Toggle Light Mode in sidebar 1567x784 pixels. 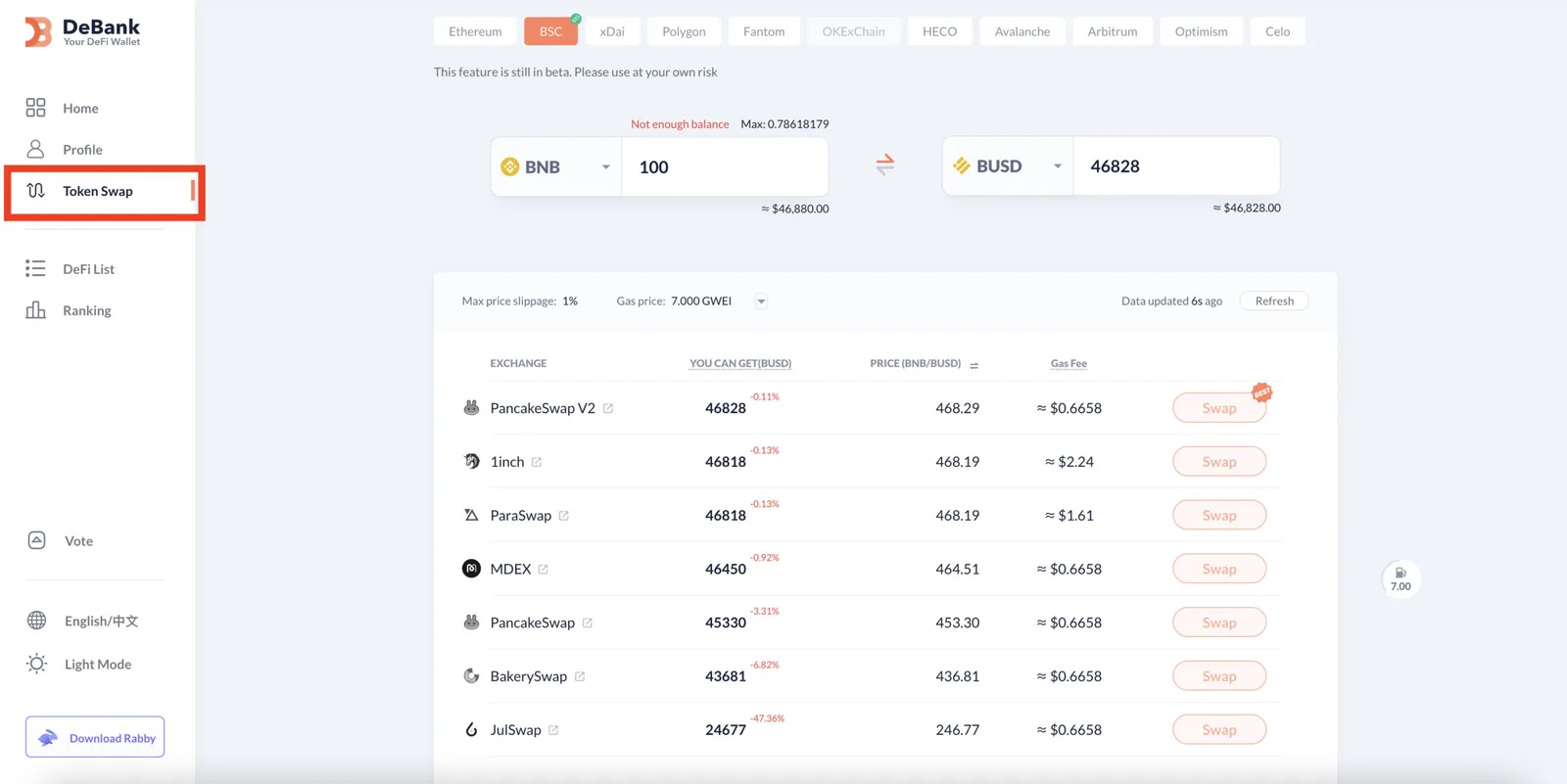98,664
